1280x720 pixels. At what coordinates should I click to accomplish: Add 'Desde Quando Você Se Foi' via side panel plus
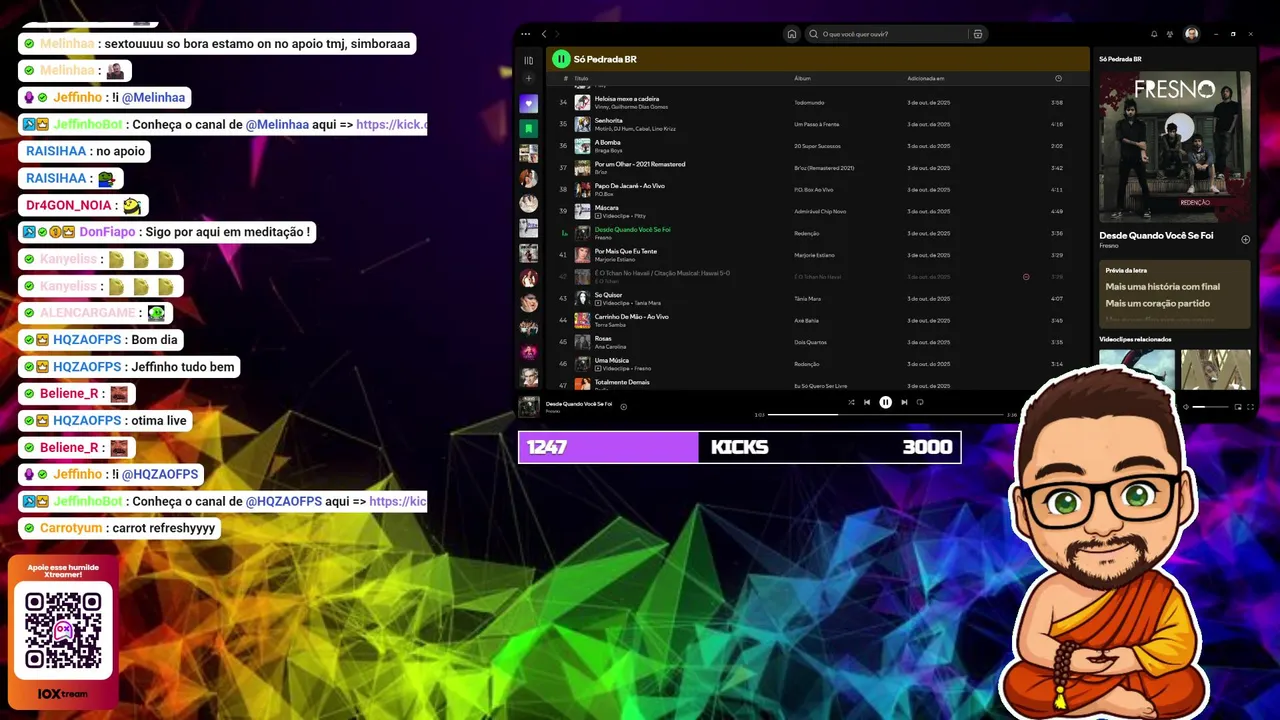pos(1245,239)
